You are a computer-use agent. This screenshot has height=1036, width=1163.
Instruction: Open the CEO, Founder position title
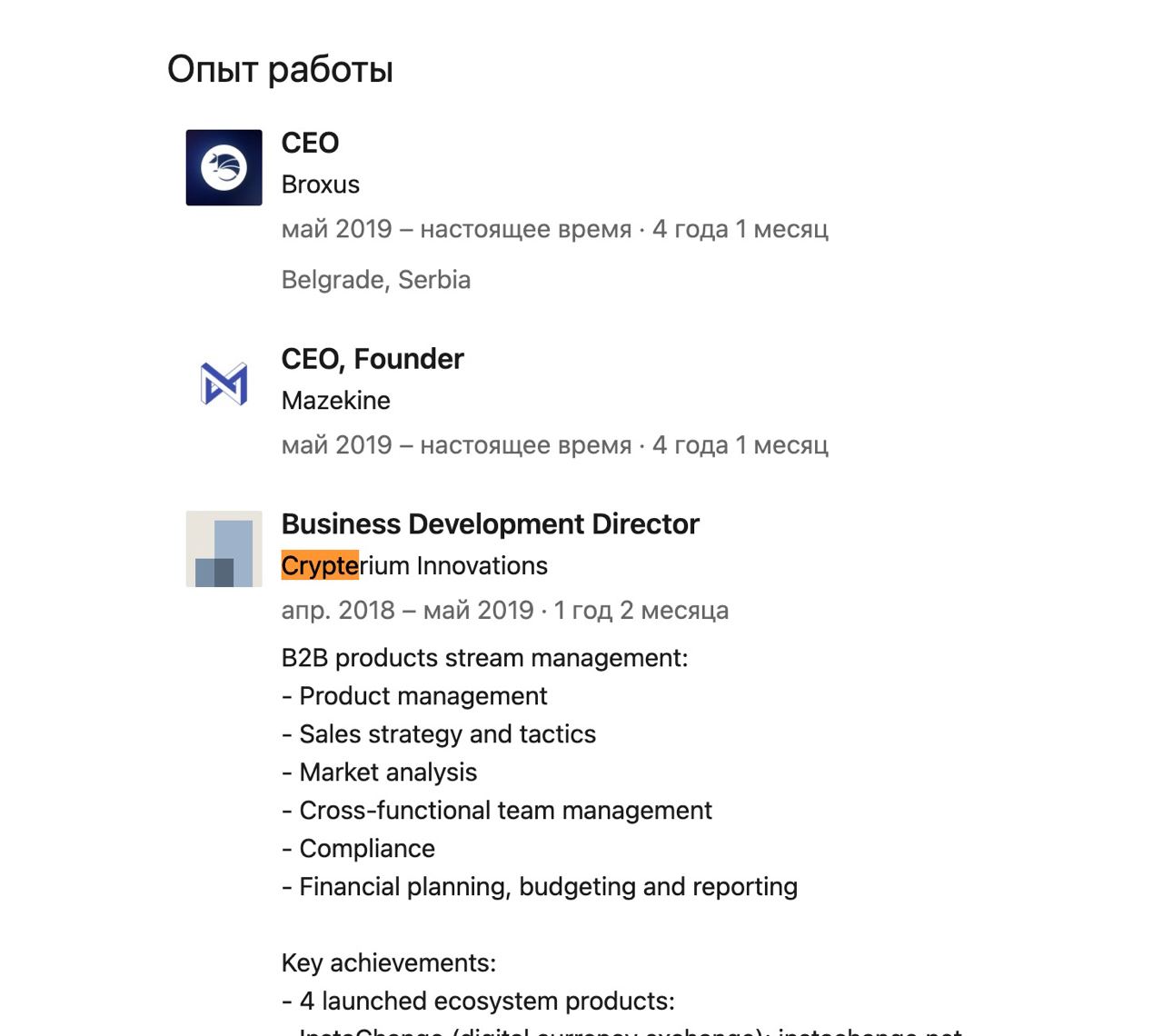click(372, 359)
